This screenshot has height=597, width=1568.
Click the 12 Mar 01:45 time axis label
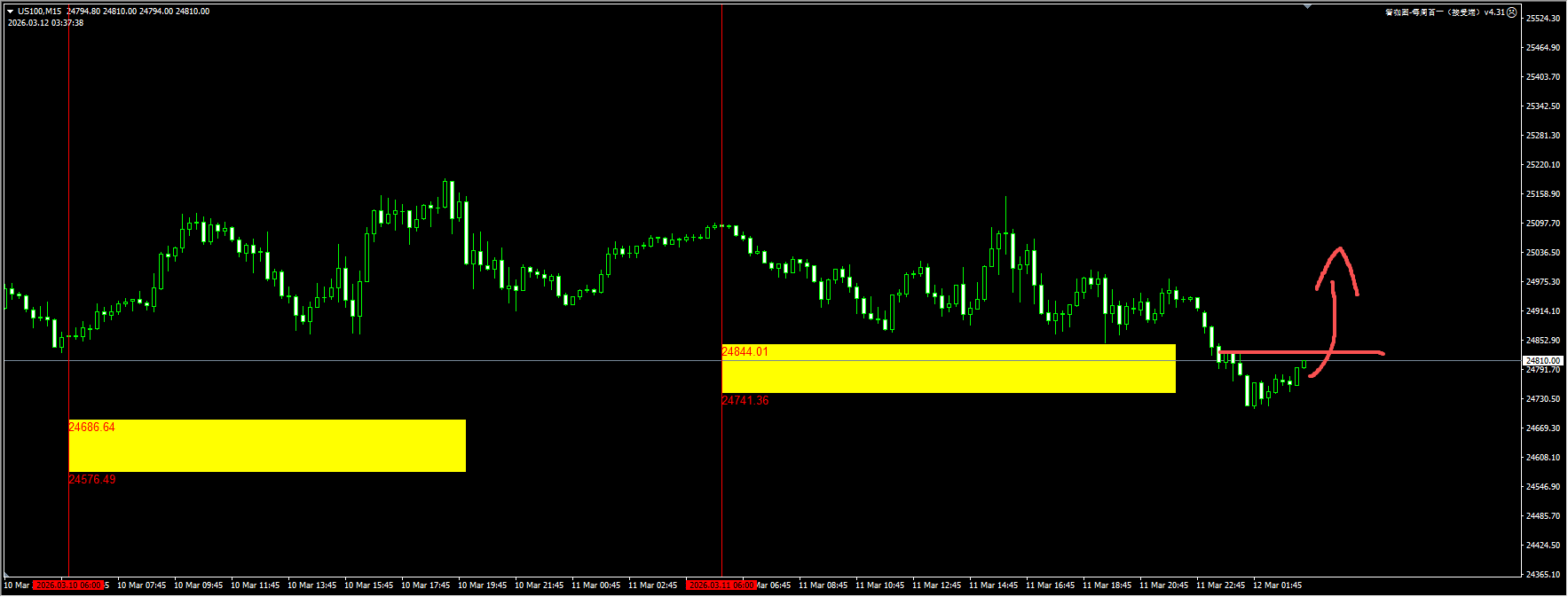[x=1277, y=585]
